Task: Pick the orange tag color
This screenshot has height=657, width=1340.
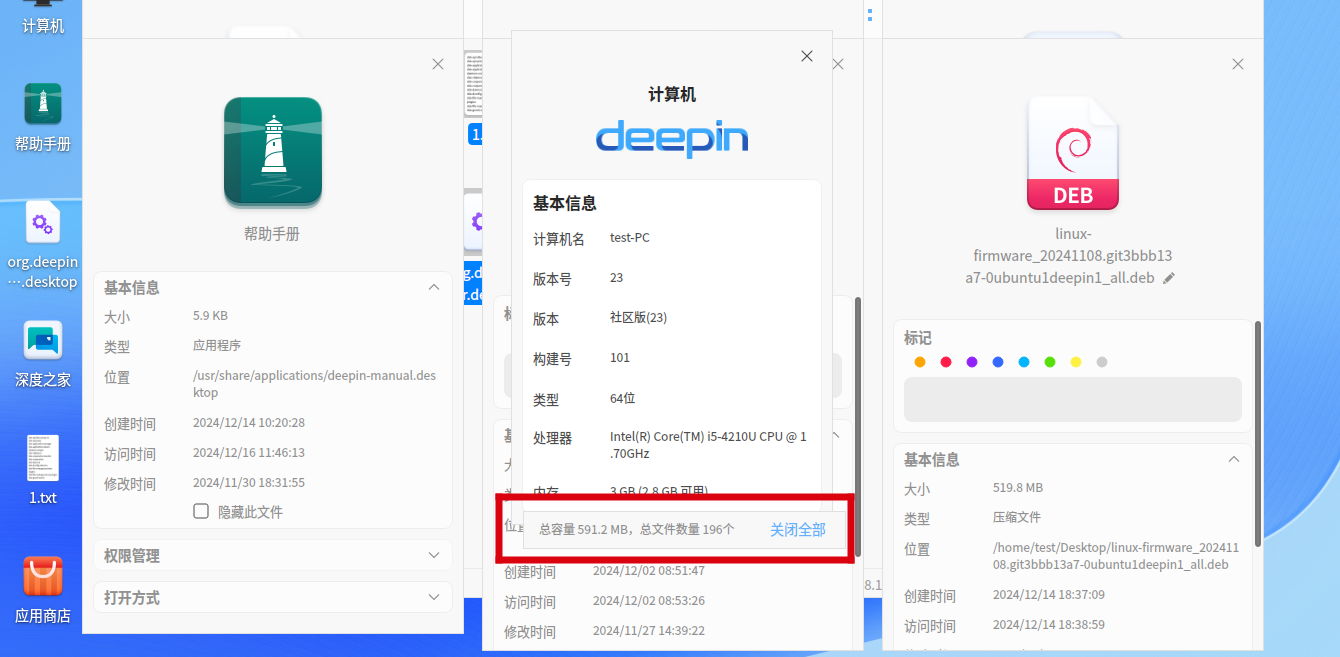Action: click(920, 362)
